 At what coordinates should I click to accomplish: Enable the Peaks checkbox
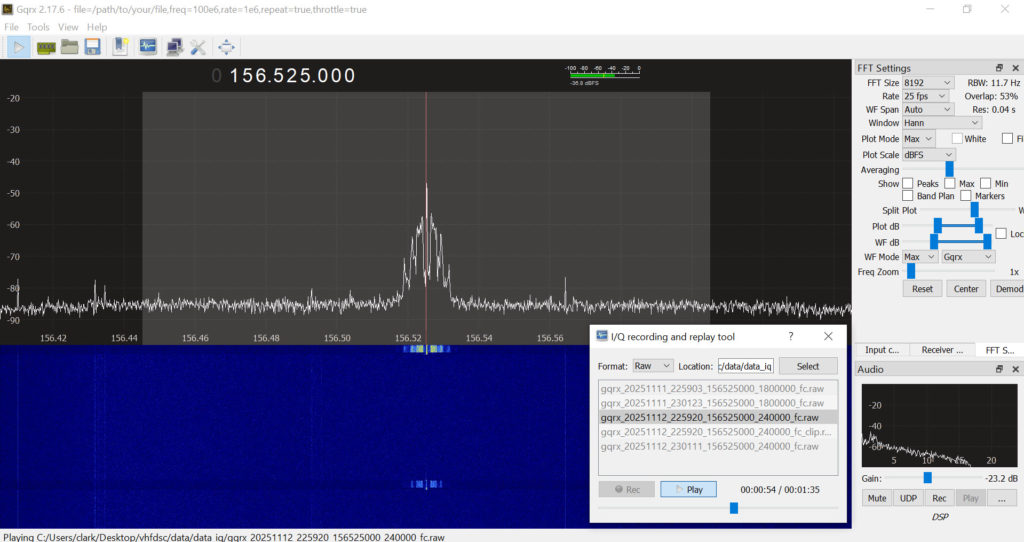click(908, 183)
